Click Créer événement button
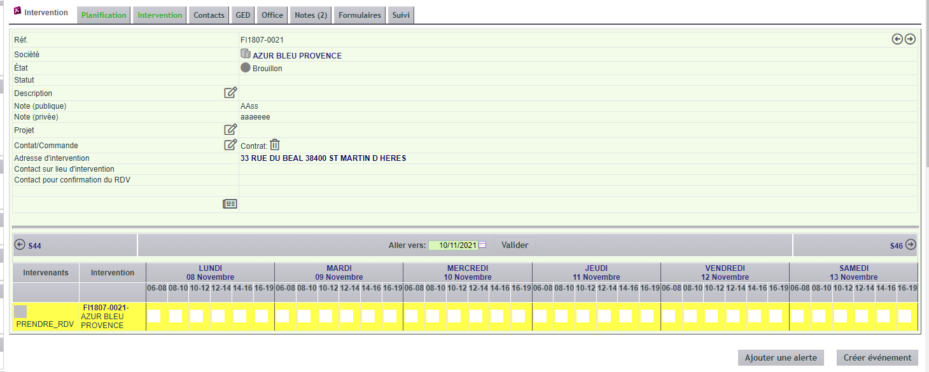This screenshot has width=929, height=372. (x=877, y=358)
